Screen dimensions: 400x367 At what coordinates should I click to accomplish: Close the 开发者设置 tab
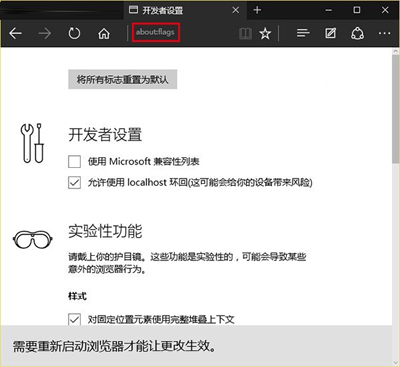tap(236, 10)
